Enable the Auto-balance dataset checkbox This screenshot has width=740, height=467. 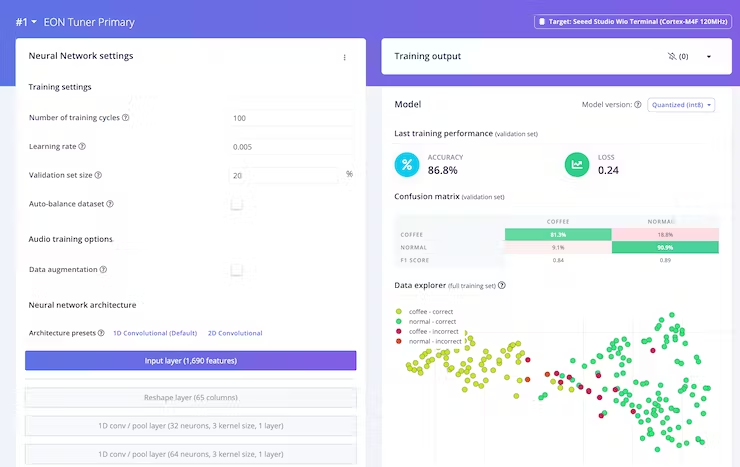[x=237, y=204]
